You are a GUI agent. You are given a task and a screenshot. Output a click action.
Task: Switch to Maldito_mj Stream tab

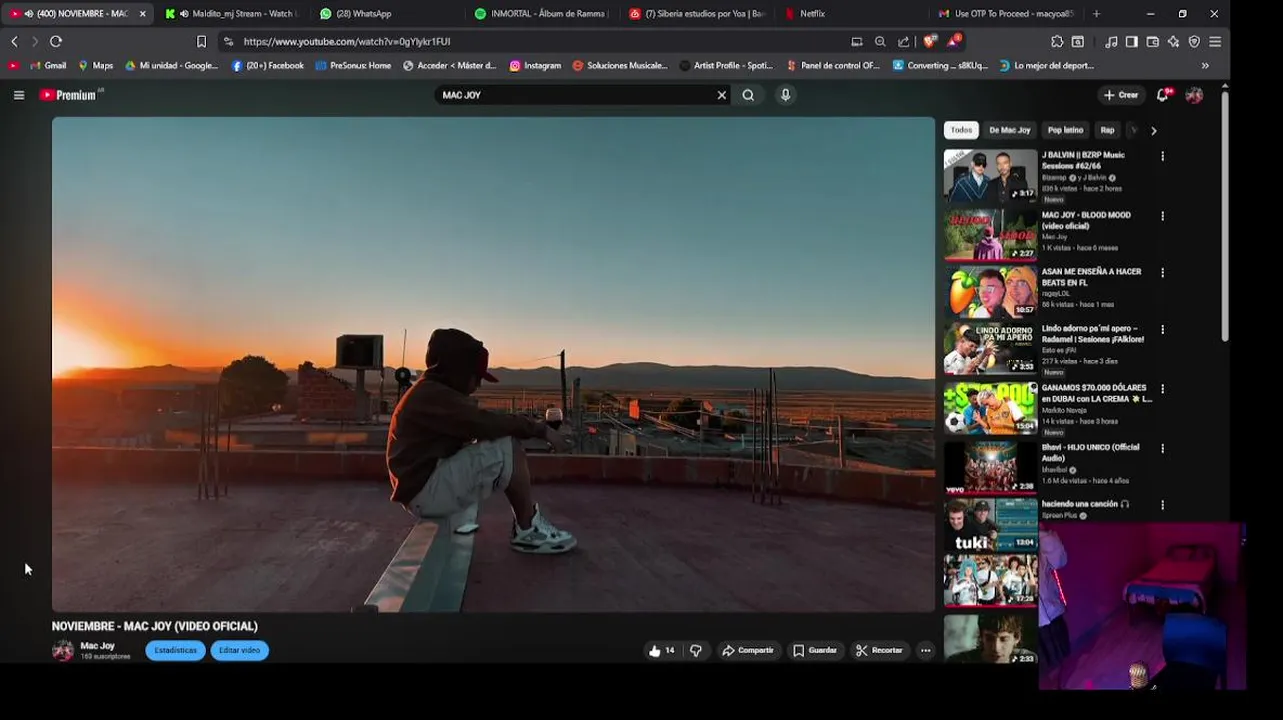click(x=231, y=14)
